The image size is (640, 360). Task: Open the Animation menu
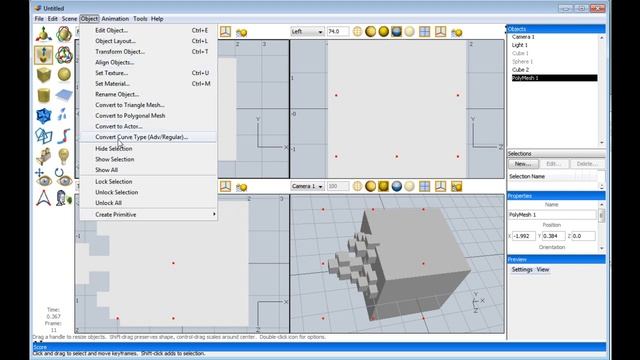115,19
